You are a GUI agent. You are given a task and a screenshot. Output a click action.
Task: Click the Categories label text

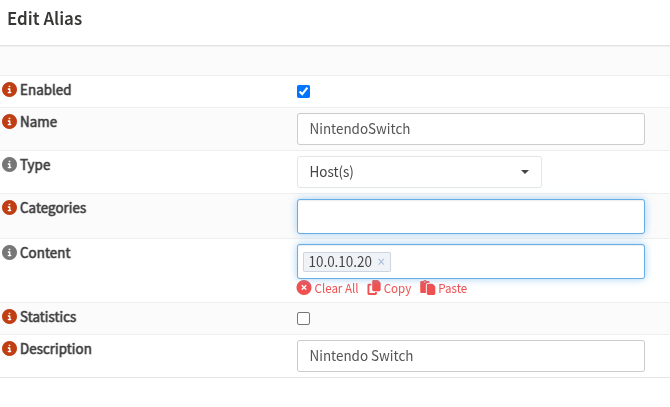[53, 208]
